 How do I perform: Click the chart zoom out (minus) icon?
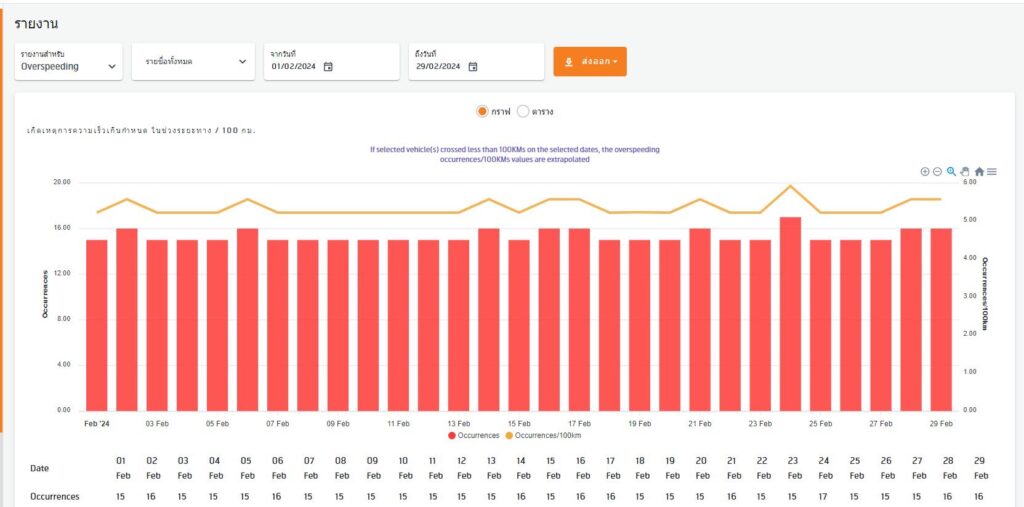938,172
